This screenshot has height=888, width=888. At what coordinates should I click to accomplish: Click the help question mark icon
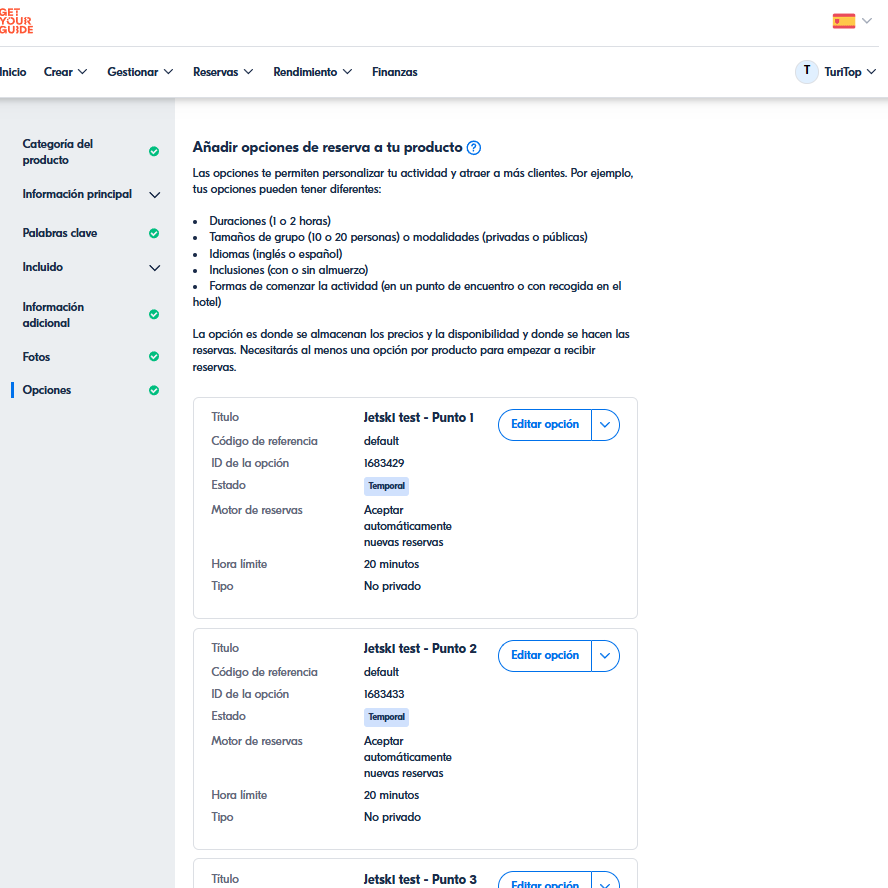[474, 148]
